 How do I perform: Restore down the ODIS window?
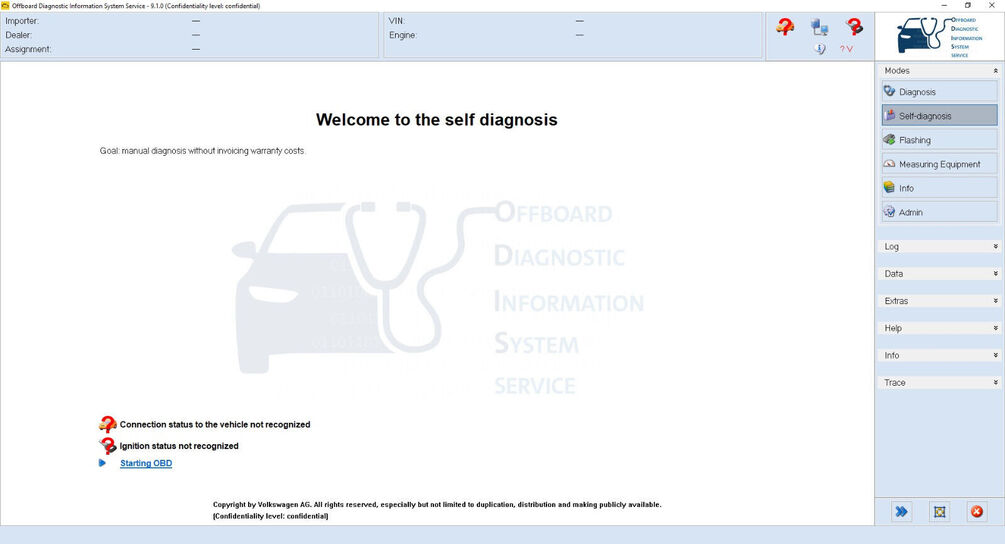tap(968, 5)
